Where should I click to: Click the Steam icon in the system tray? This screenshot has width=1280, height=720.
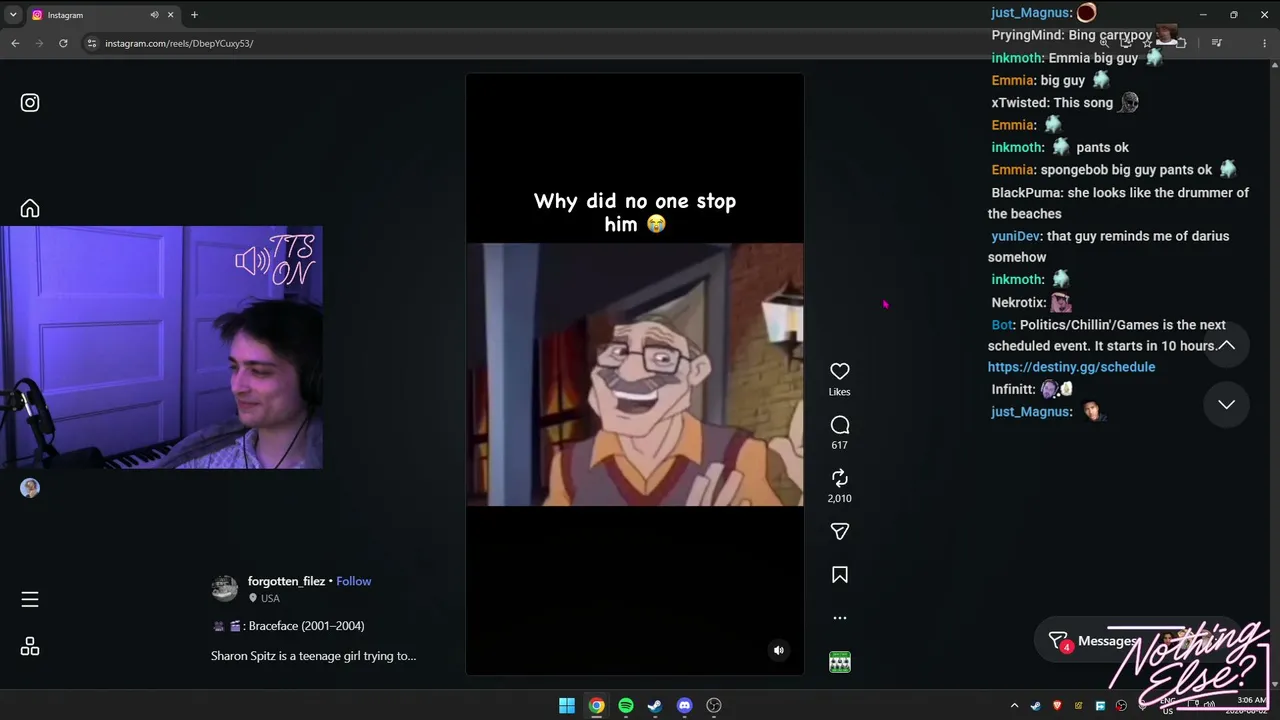[1035, 706]
